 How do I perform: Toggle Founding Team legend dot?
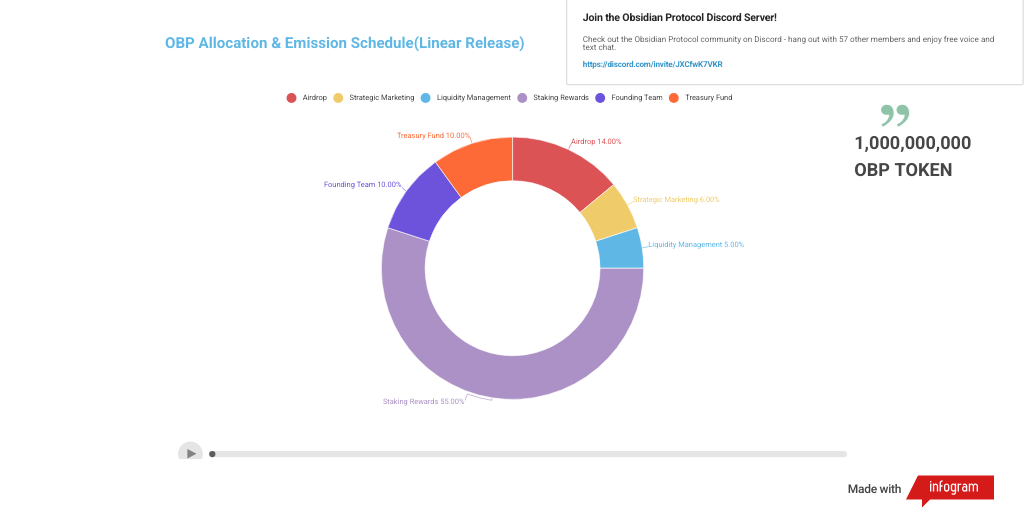pyautogui.click(x=600, y=98)
